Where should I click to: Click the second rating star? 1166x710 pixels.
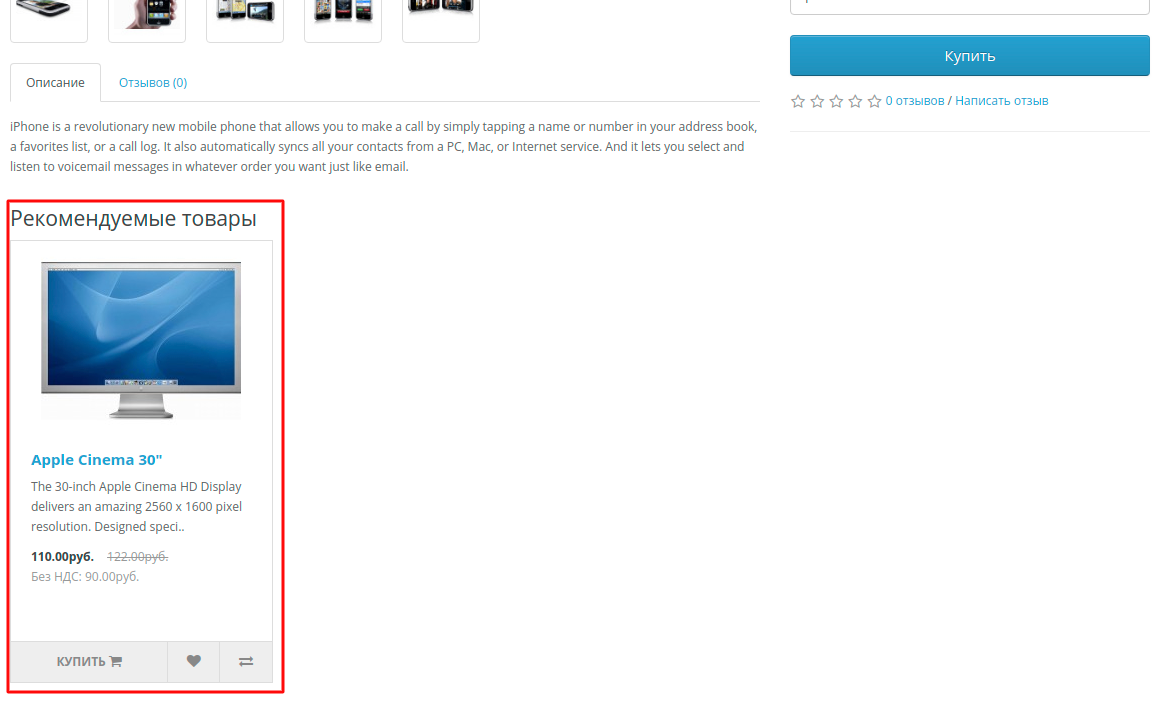point(817,101)
